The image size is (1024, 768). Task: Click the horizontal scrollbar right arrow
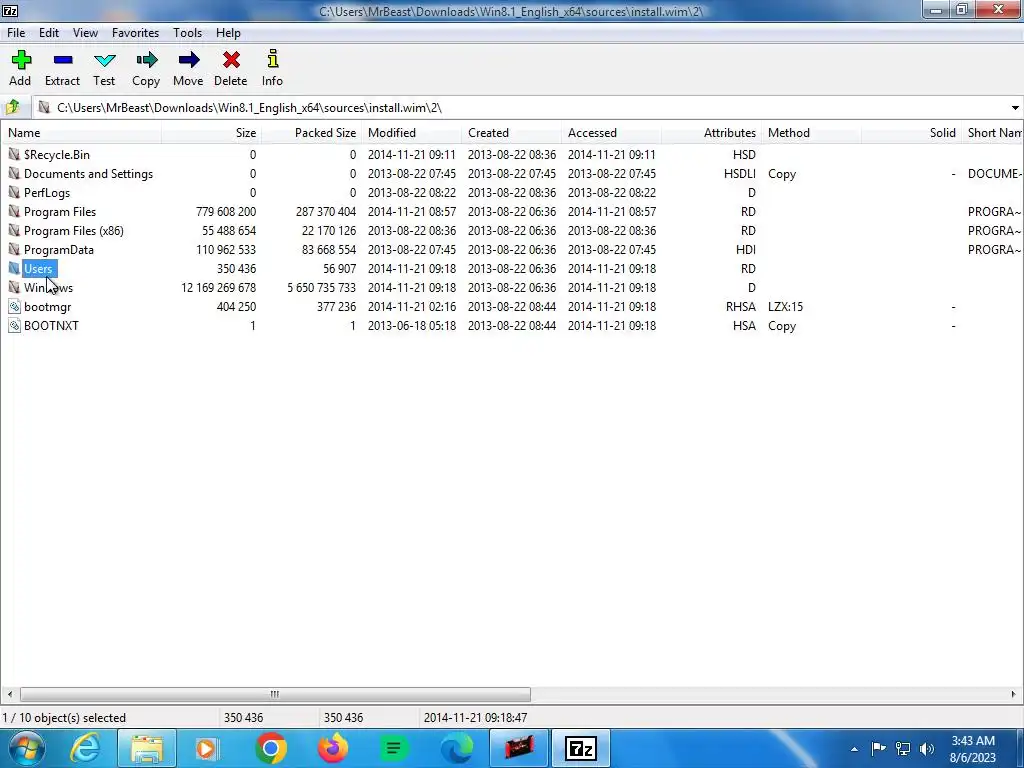point(1014,694)
